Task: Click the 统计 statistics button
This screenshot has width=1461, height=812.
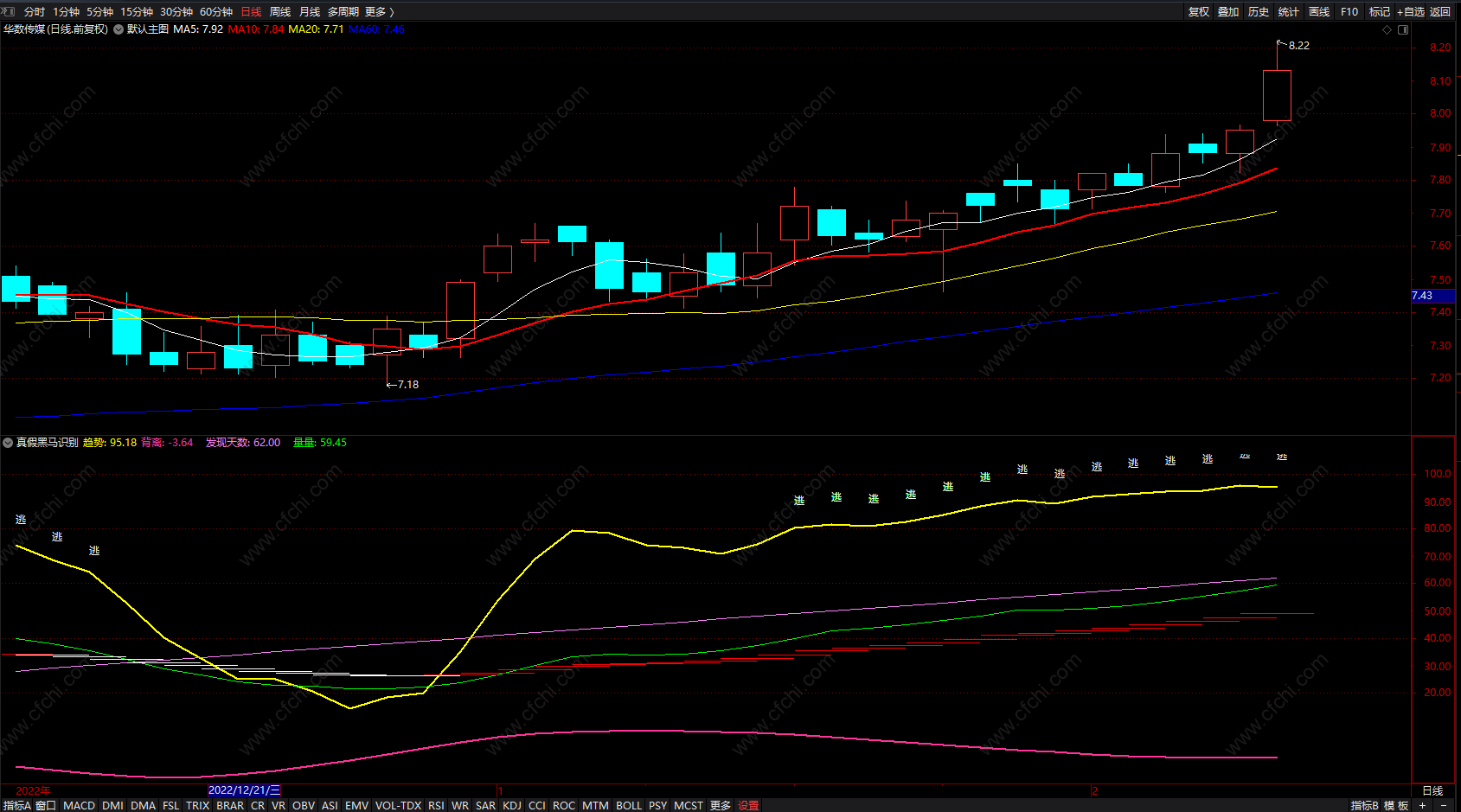Action: (1289, 12)
